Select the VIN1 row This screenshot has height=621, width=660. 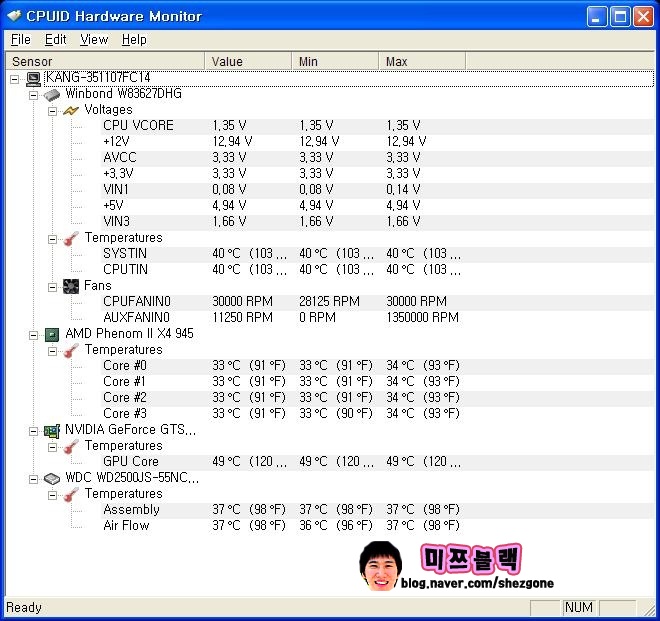tap(378, 190)
